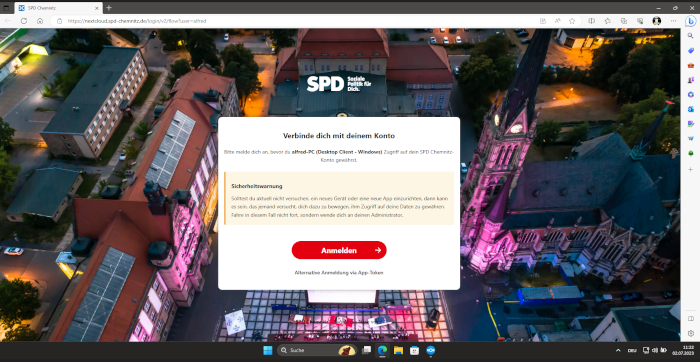Open the Collections icon
Screen dimensions: 700x362
click(x=624, y=21)
